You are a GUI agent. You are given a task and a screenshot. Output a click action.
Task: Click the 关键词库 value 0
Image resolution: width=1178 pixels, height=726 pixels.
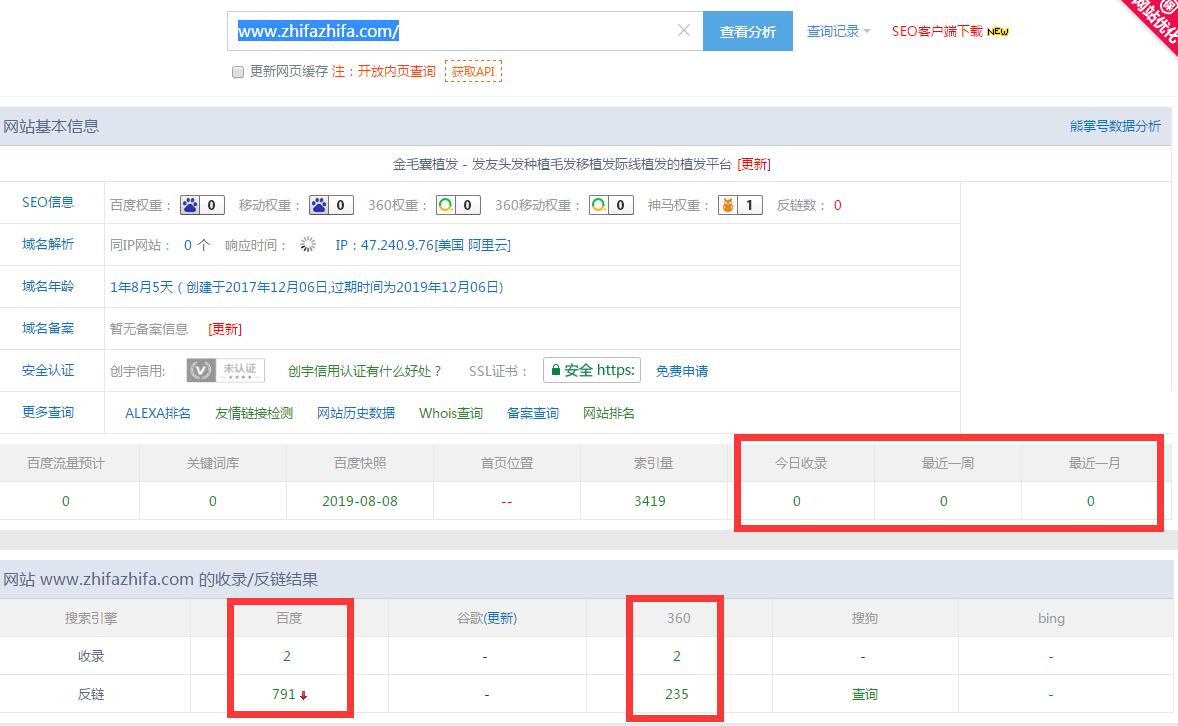[213, 501]
